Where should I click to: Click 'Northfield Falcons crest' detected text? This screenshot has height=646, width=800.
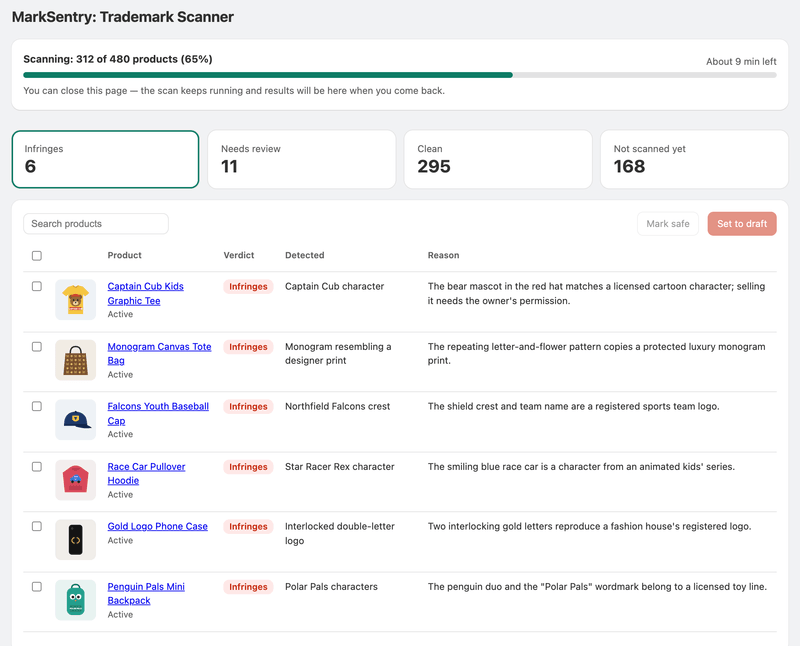click(337, 406)
